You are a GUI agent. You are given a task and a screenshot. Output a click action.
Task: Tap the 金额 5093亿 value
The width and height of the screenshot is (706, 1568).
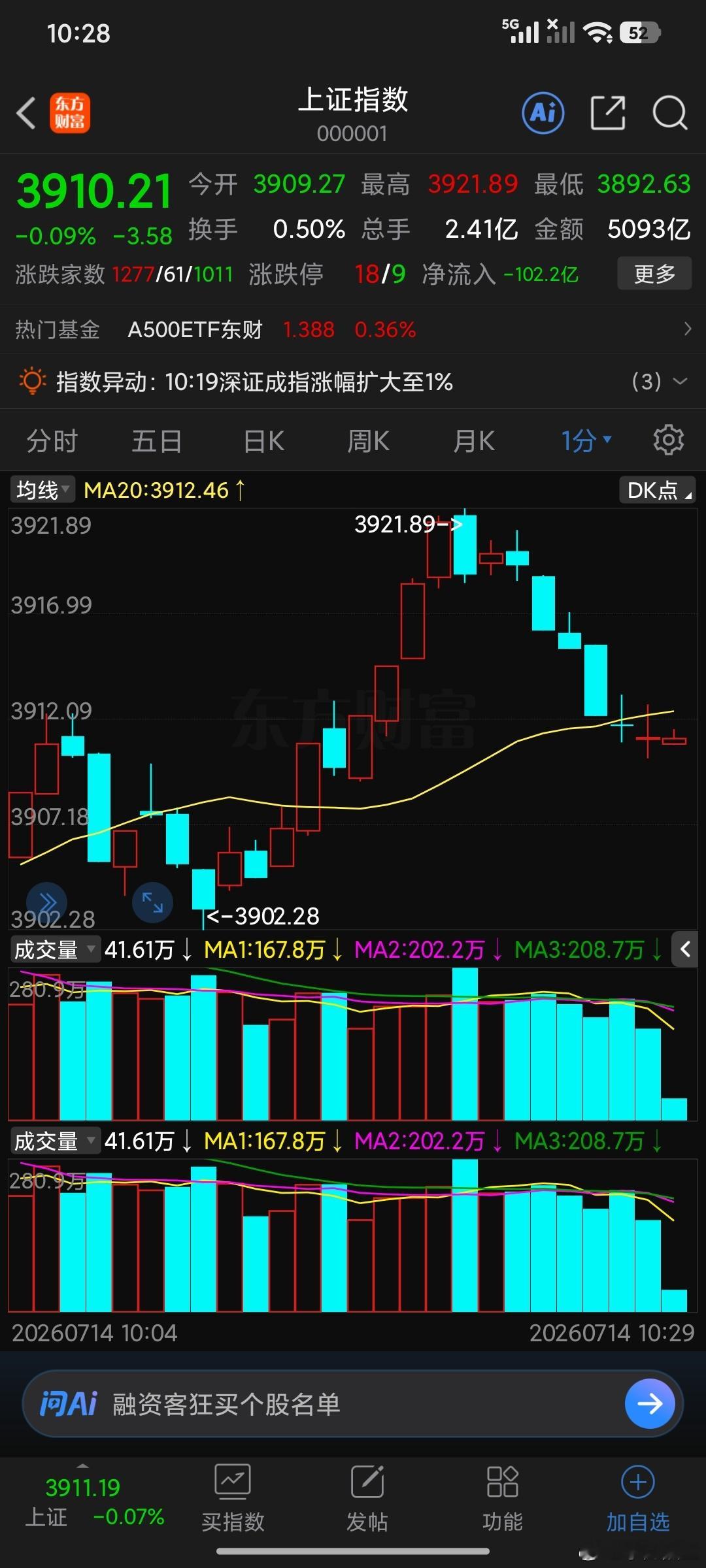click(x=648, y=229)
